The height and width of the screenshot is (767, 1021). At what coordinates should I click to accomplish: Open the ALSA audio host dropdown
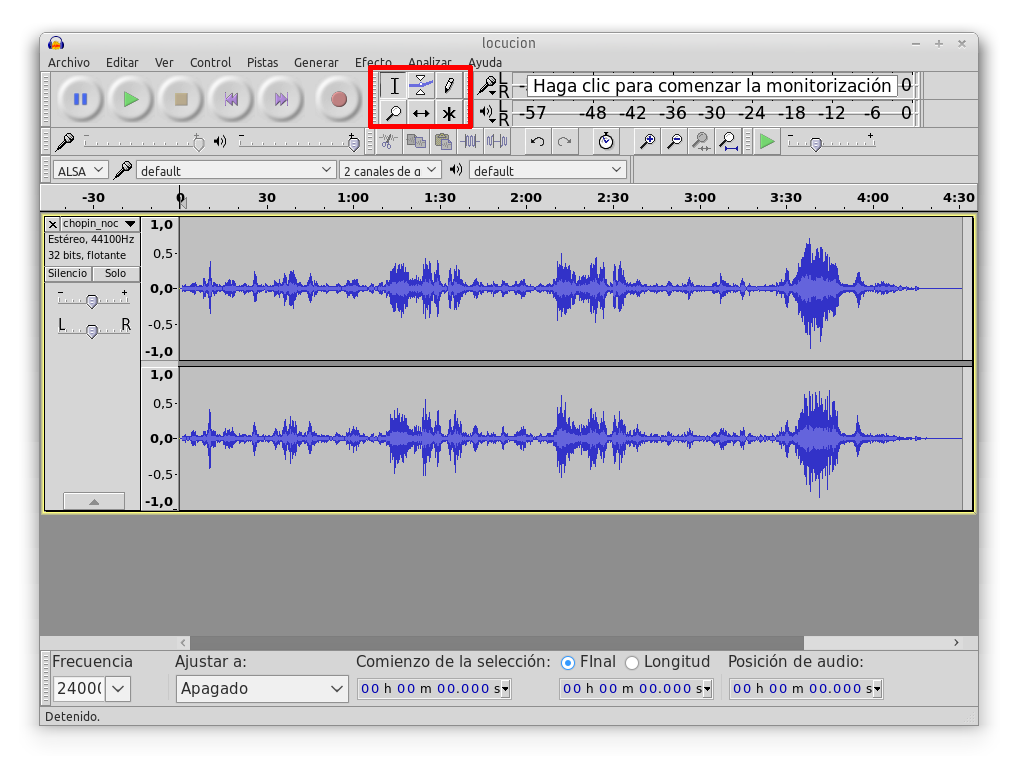[80, 171]
